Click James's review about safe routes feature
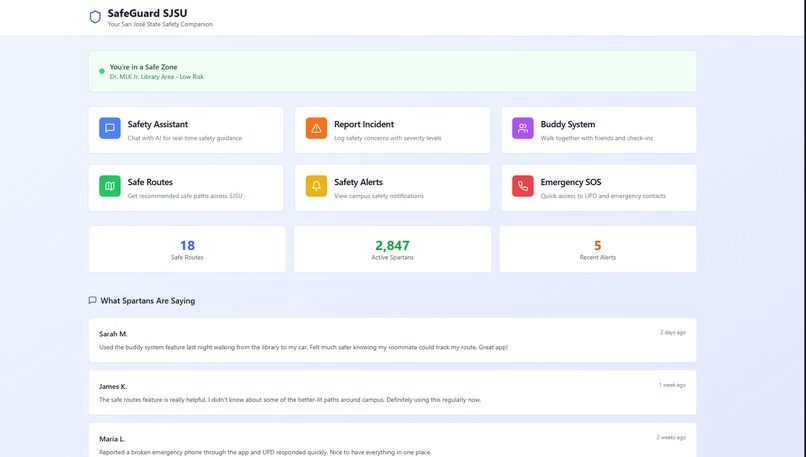Screen dimensions: 806x457 (290, 400)
